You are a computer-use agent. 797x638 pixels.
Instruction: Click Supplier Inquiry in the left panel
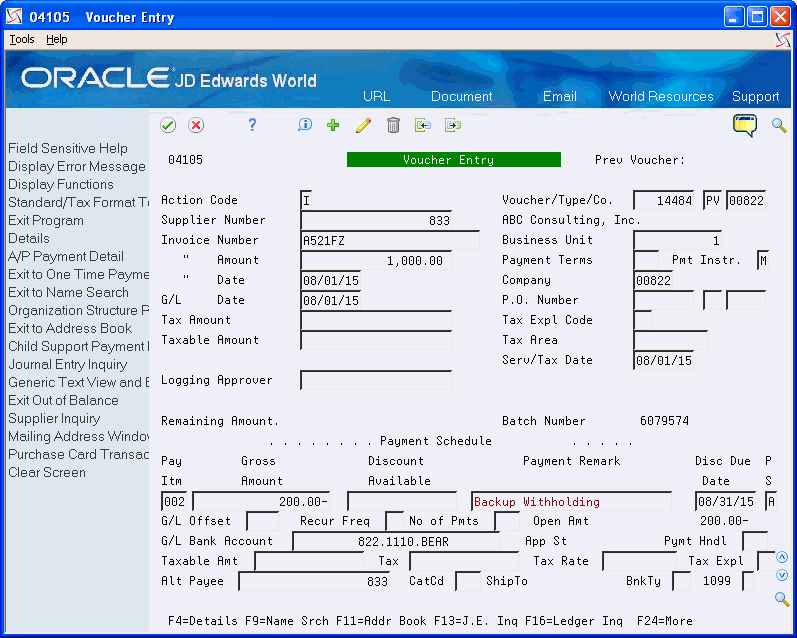(54, 418)
